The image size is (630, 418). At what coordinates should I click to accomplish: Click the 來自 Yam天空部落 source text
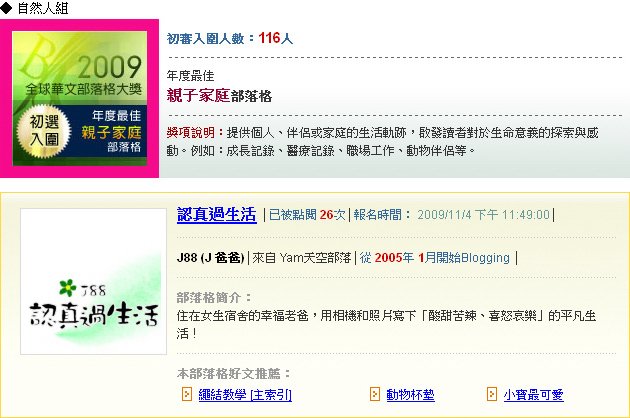coord(302,257)
